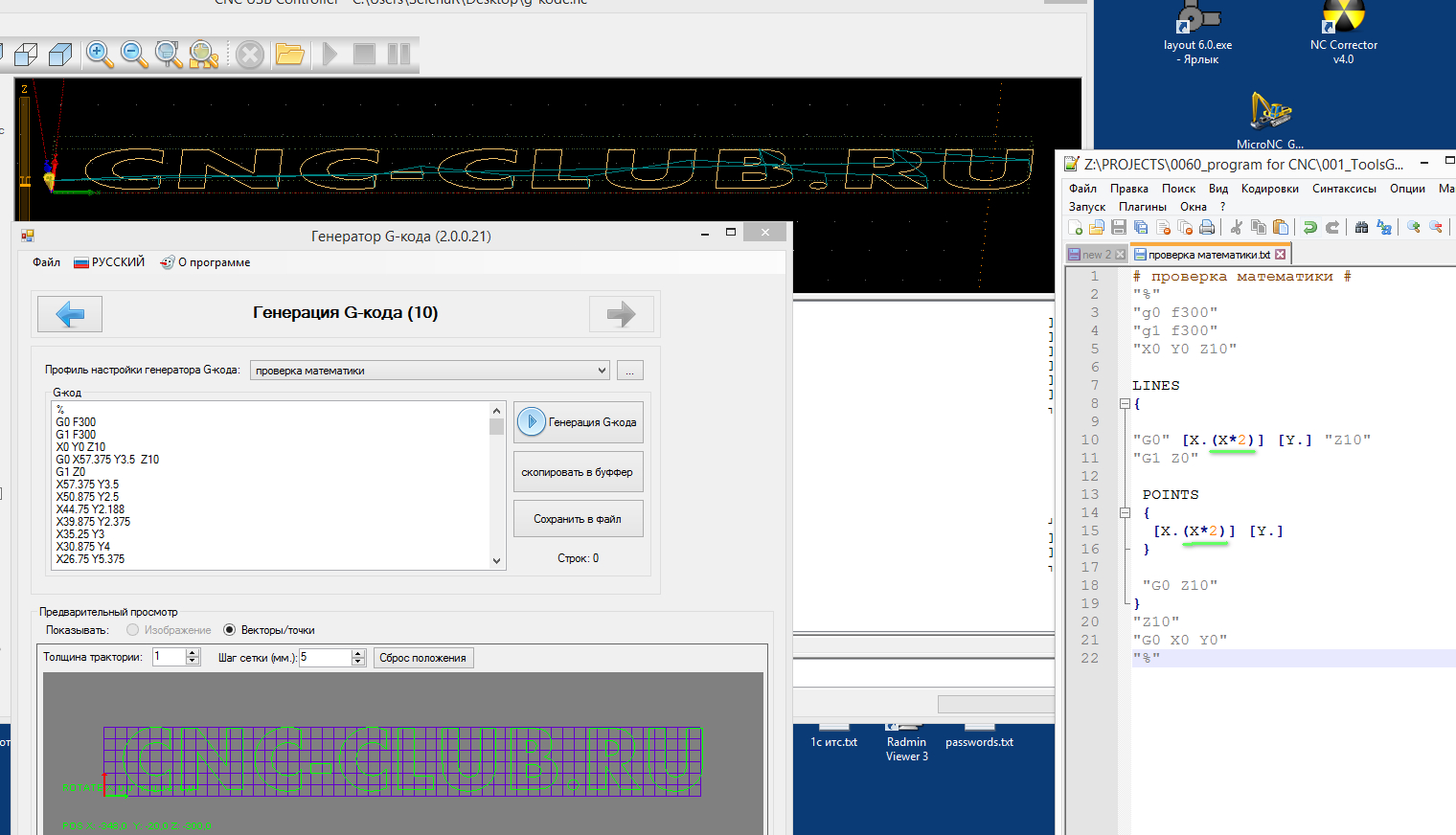Open Правка menu in text editor
Screen dimensions: 1456x835
1129,189
